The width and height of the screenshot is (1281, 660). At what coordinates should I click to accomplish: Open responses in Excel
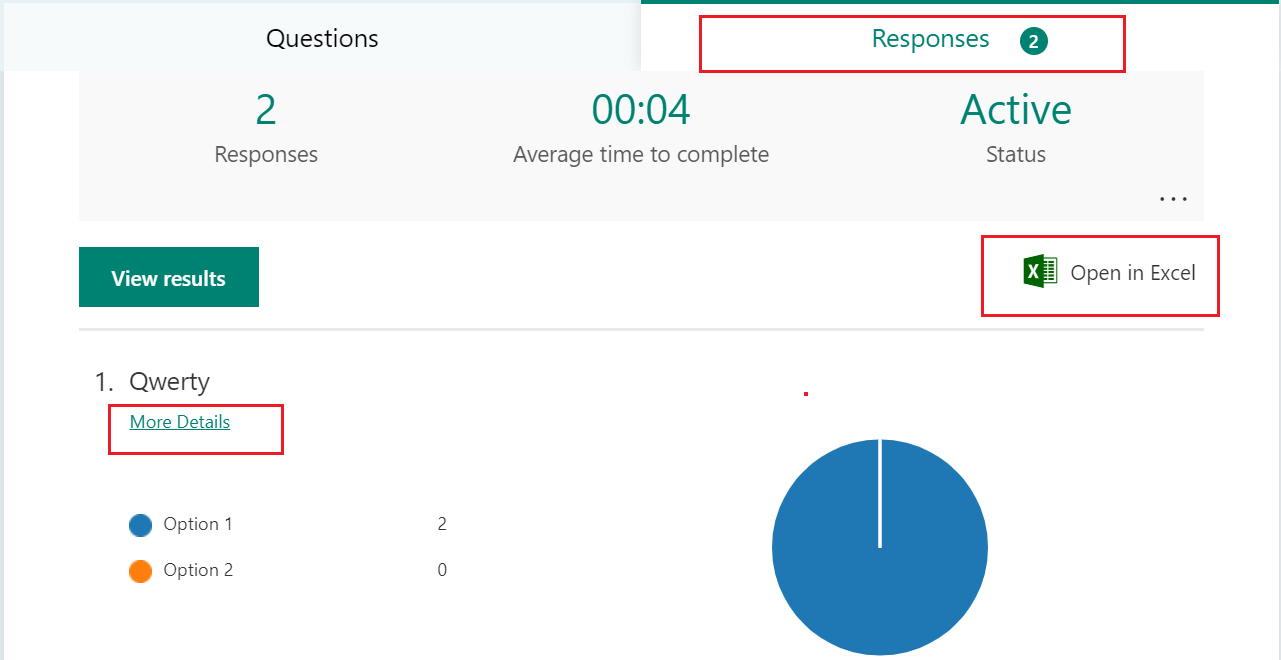coord(1110,272)
